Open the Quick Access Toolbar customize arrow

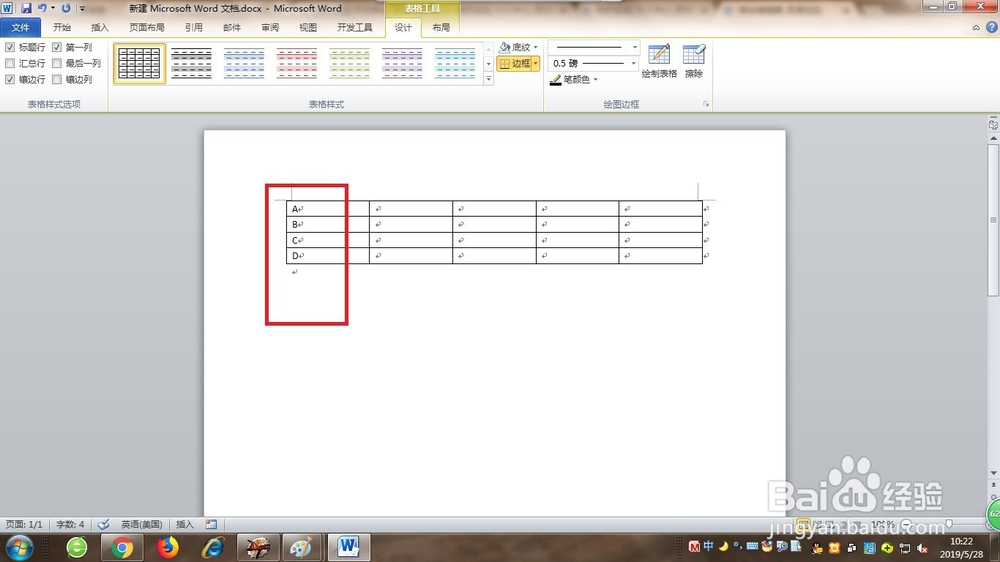(82, 9)
